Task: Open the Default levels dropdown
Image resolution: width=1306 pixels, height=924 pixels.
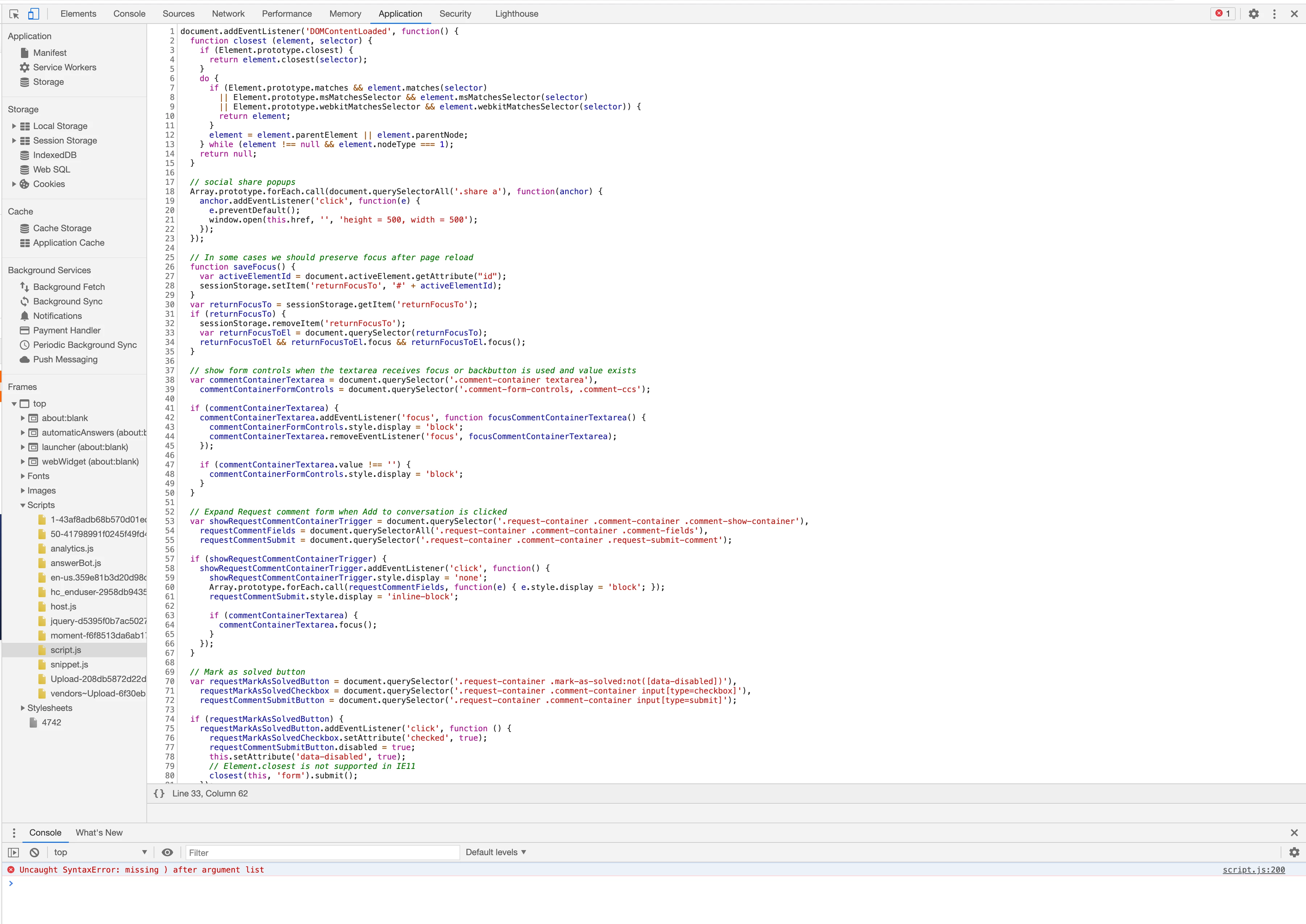Action: 496,852
